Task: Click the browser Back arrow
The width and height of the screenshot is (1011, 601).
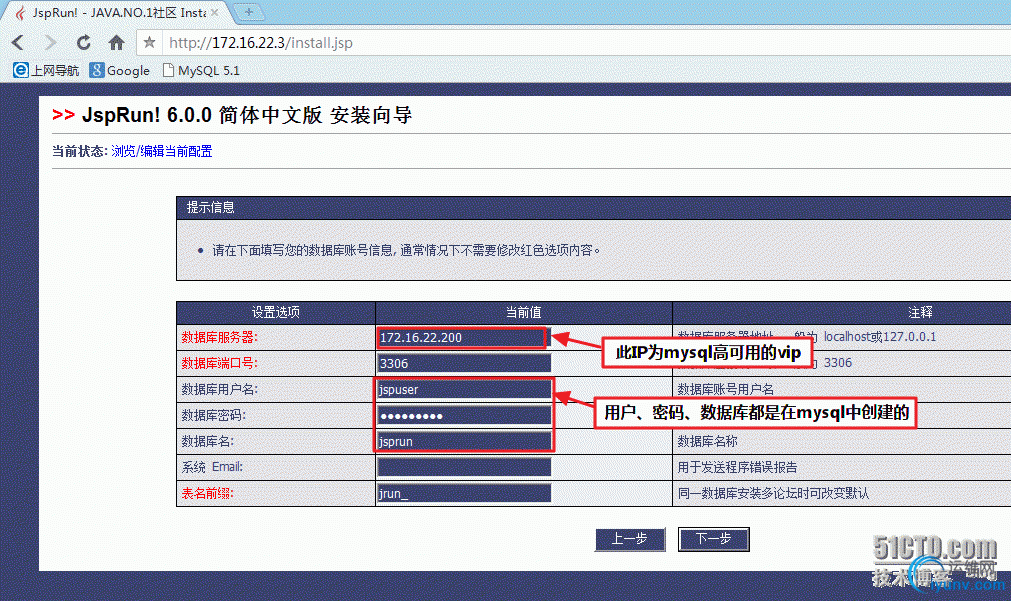Action: [18, 43]
